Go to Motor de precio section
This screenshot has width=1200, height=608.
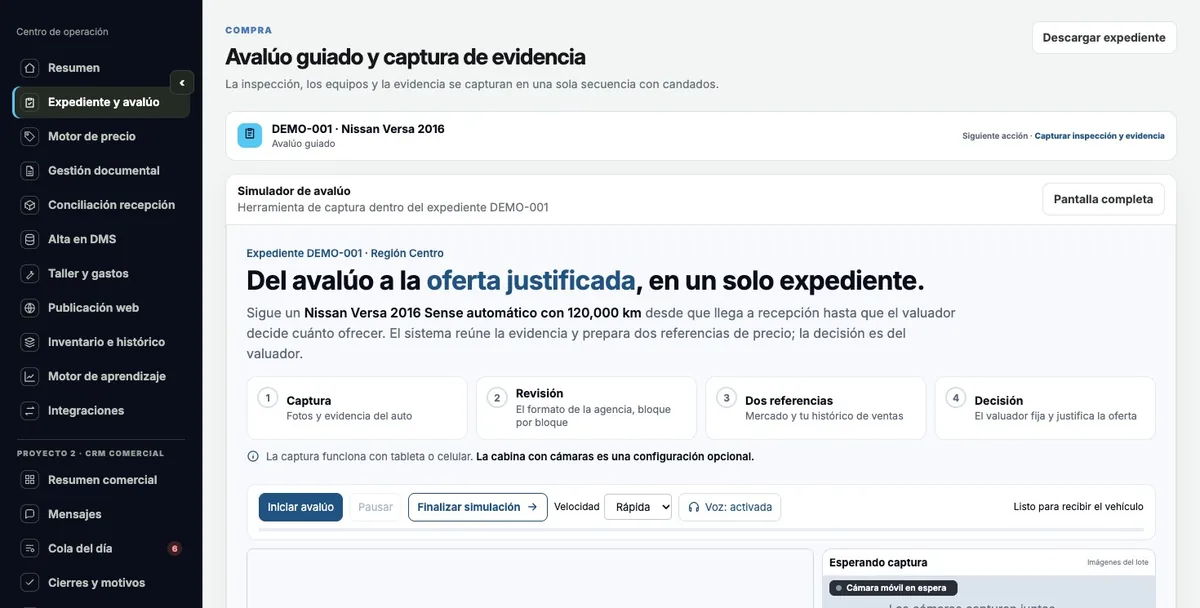pos(101,136)
